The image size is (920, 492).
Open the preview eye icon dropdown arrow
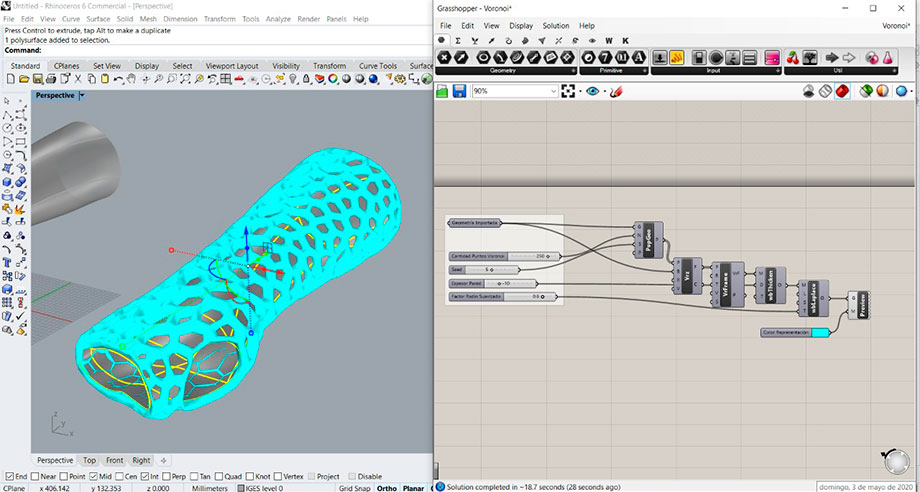tap(603, 91)
